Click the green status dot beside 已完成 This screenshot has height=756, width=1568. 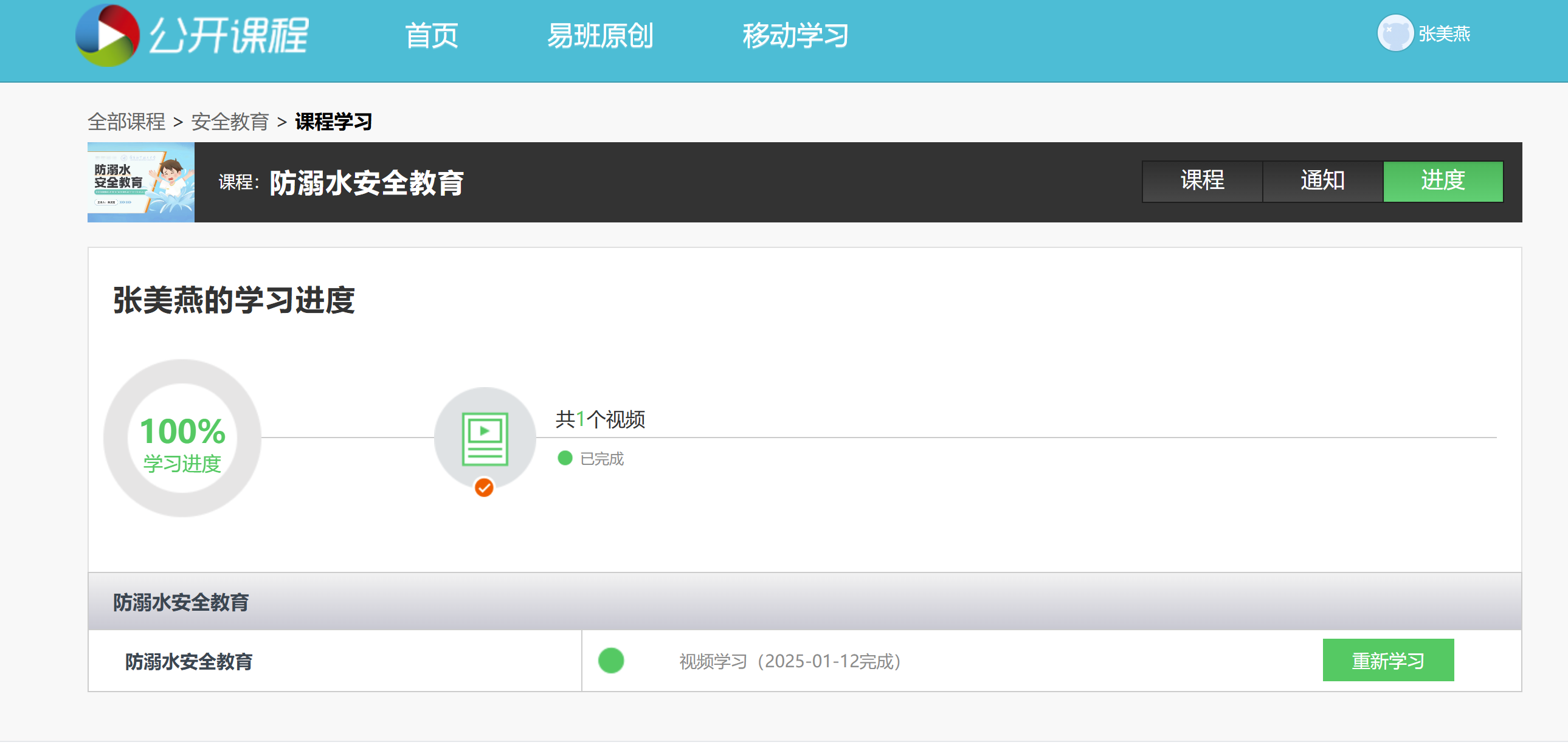tap(565, 458)
